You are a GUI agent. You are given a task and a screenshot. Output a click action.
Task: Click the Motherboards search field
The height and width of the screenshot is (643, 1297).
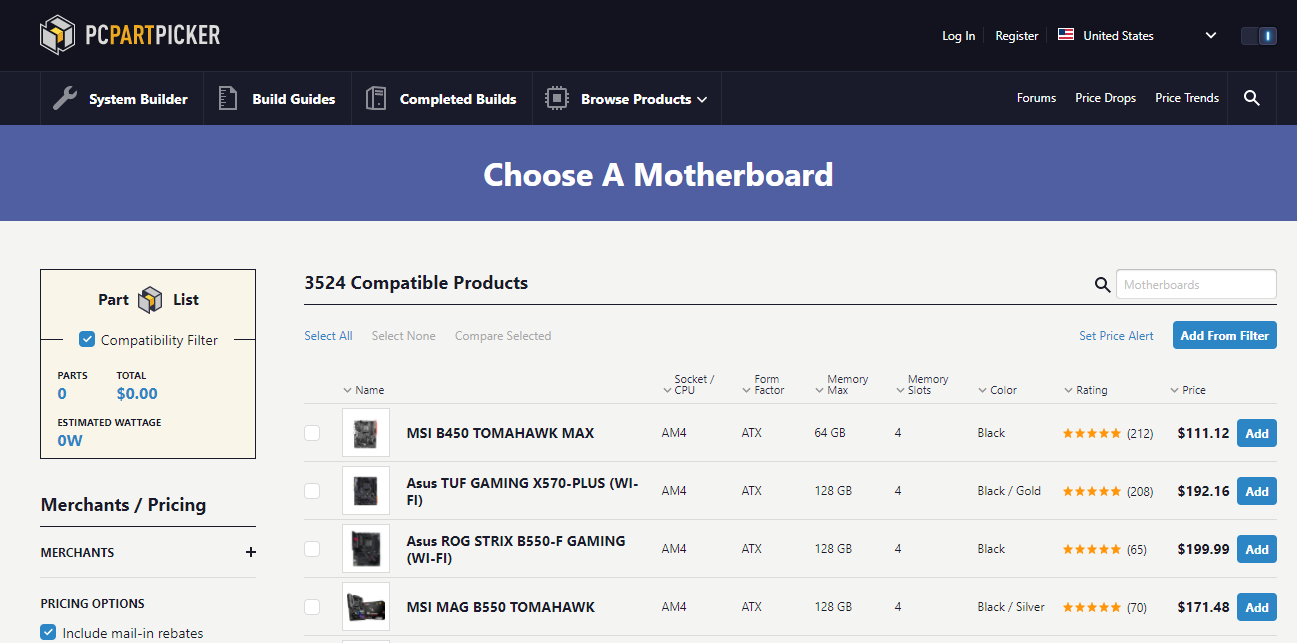1196,284
